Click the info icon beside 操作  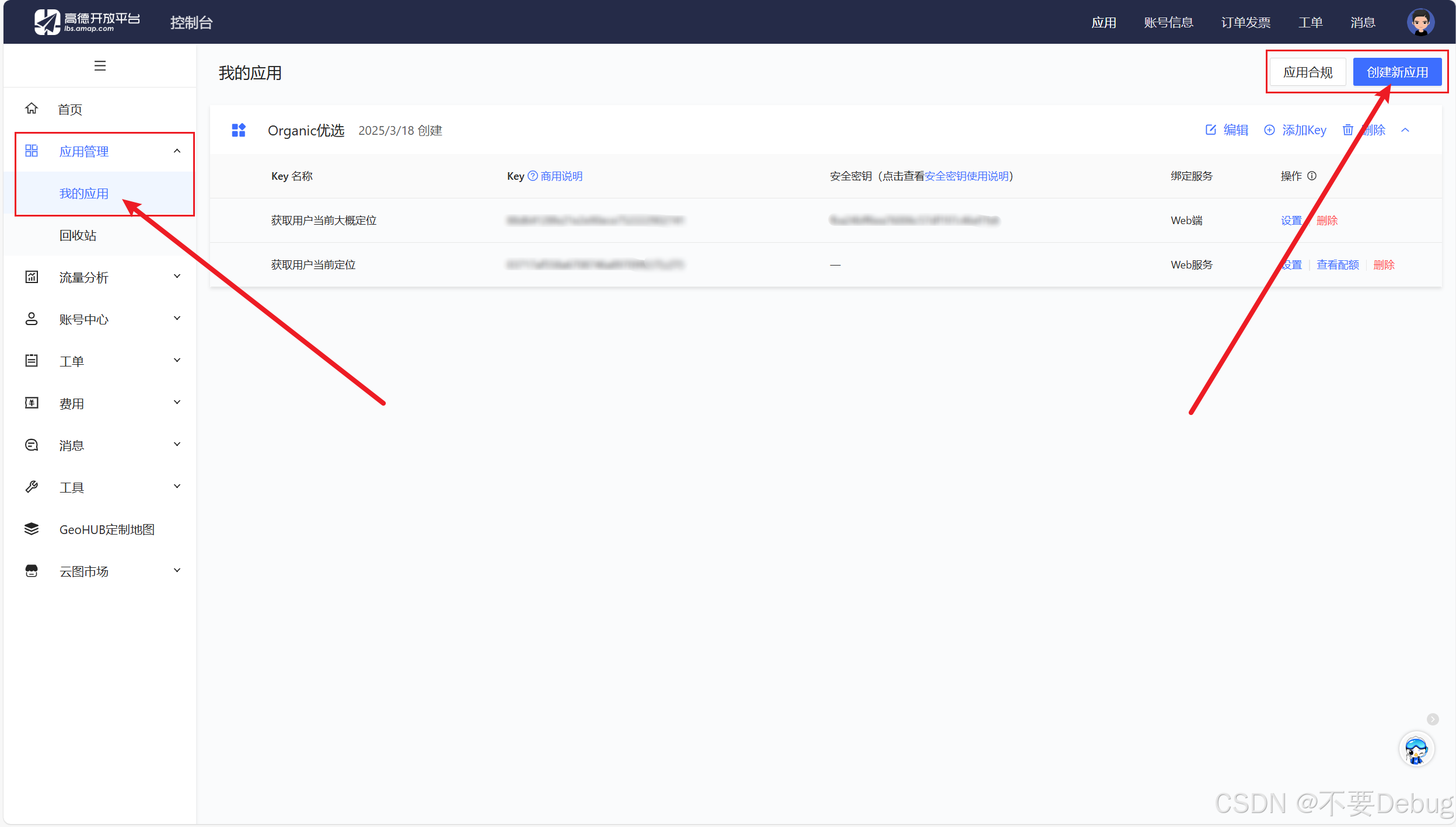coord(1312,176)
